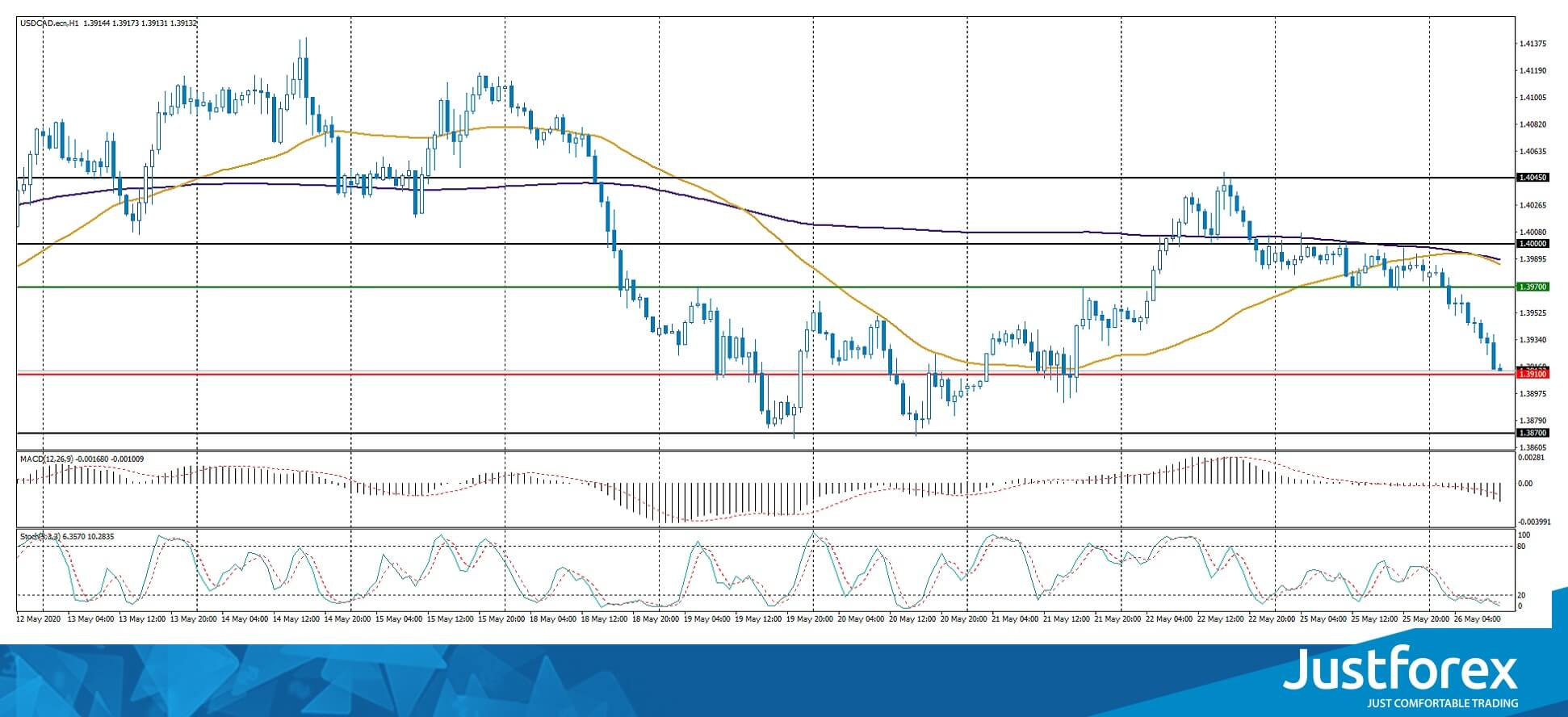Click the 12 May 2020 date label
The height and width of the screenshot is (717, 1568).
(39, 618)
